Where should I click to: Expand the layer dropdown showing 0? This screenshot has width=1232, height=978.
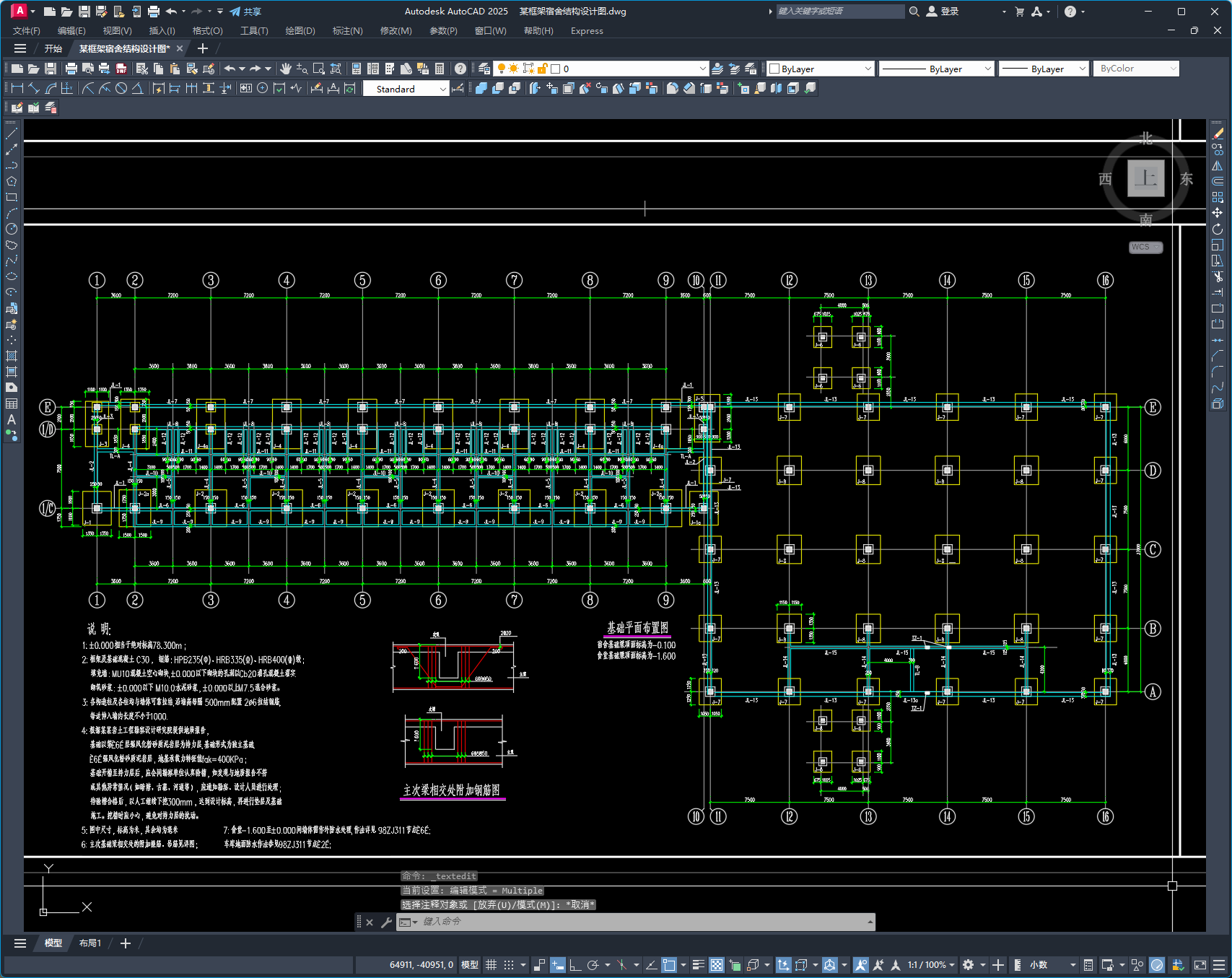click(600, 69)
